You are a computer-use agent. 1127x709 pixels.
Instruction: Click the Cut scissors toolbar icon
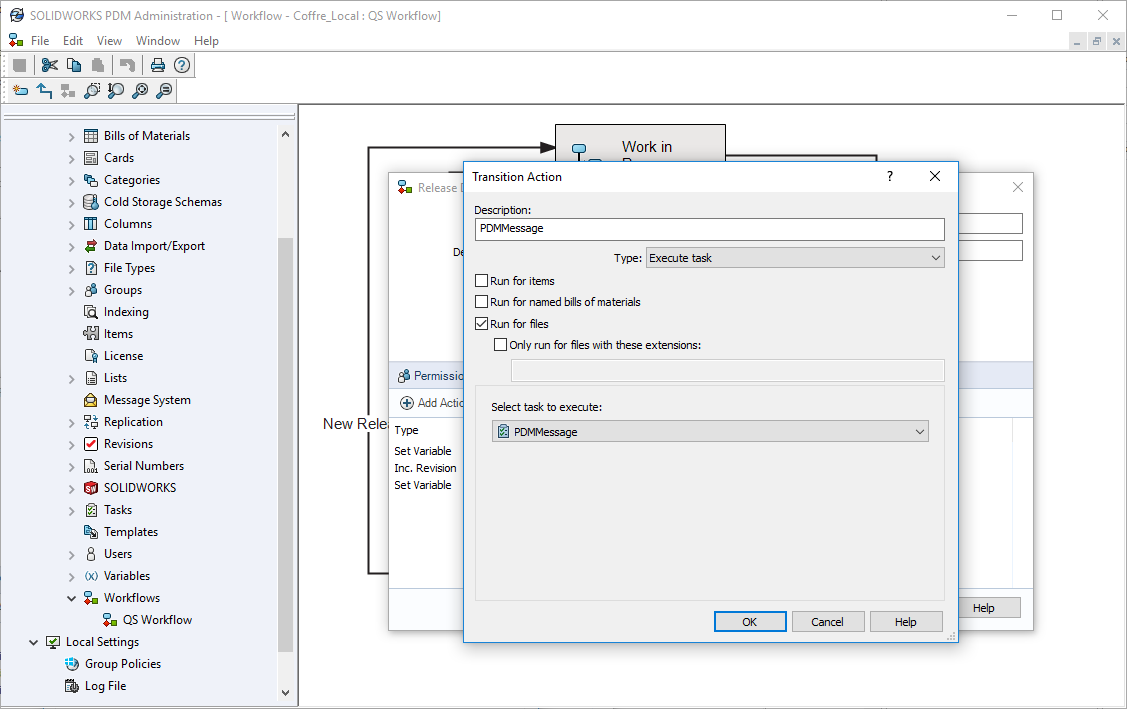[50, 65]
